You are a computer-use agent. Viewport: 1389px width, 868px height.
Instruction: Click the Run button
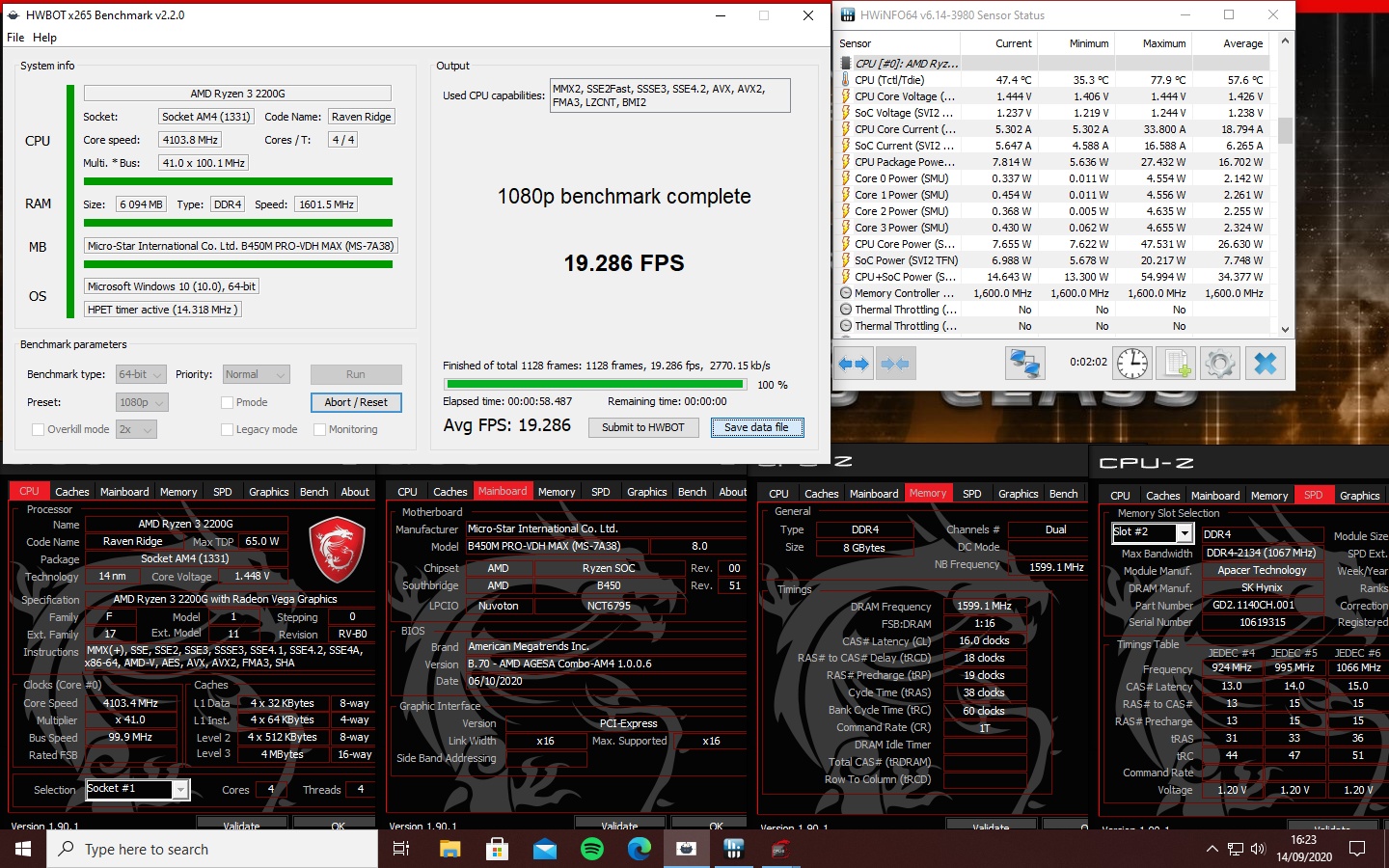pyautogui.click(x=356, y=374)
